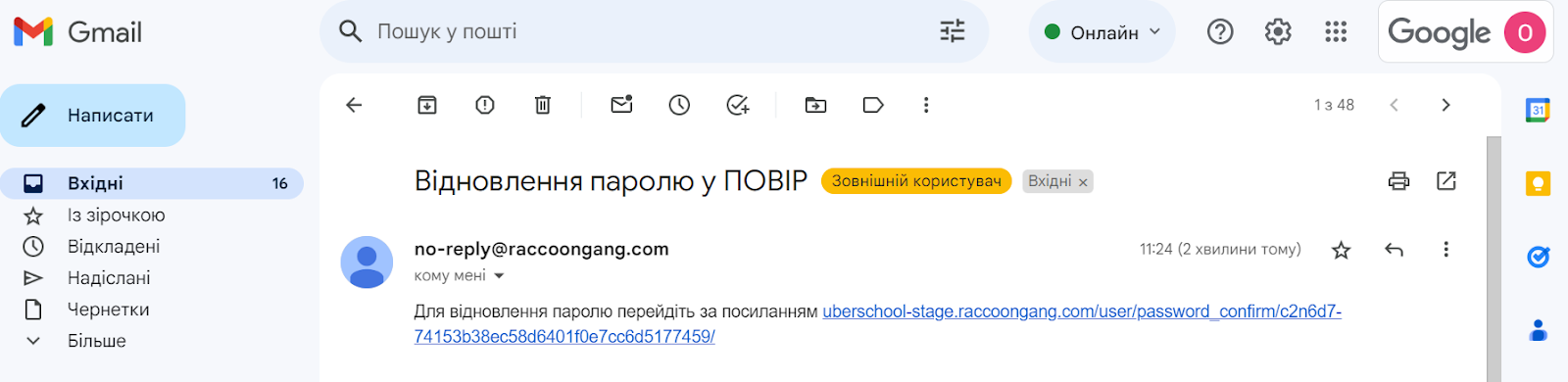Focus the Пошук у пошті search field
The image size is (1568, 382).
click(647, 31)
